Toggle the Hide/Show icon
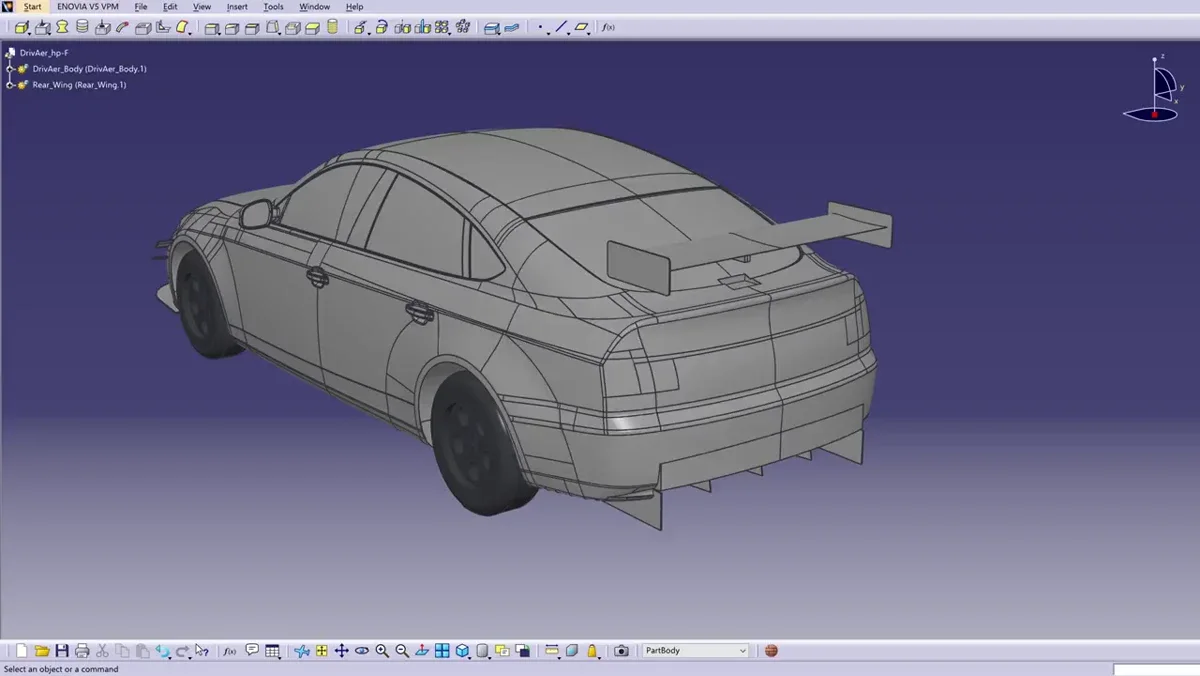This screenshot has height=676, width=1200. point(502,651)
